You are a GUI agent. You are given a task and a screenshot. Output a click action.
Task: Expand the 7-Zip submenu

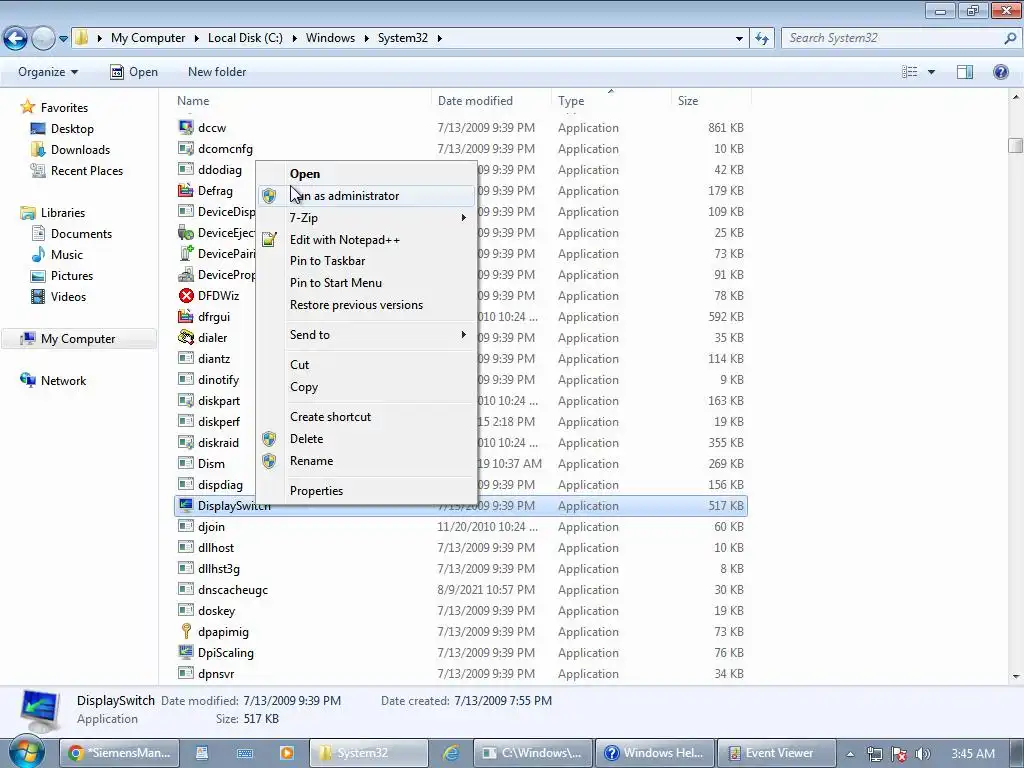366,217
